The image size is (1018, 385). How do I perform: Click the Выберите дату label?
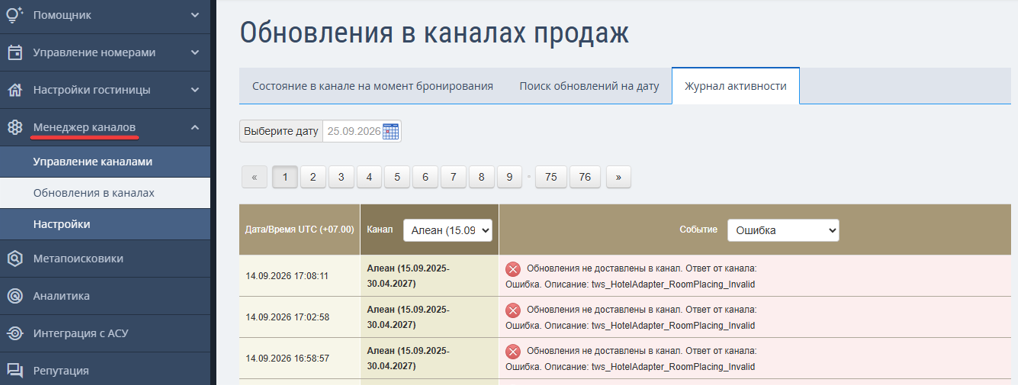click(x=281, y=131)
